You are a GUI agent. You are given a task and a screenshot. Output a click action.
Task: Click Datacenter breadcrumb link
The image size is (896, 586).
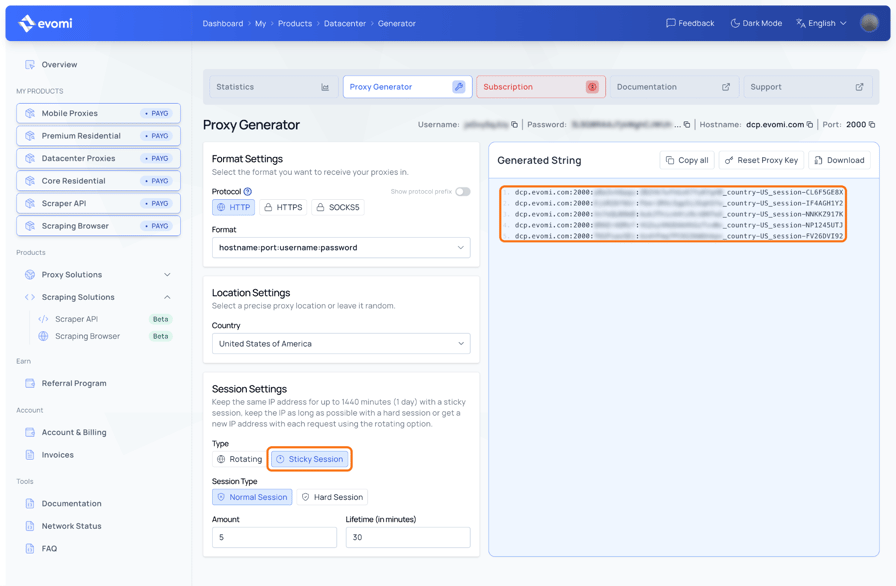point(345,23)
